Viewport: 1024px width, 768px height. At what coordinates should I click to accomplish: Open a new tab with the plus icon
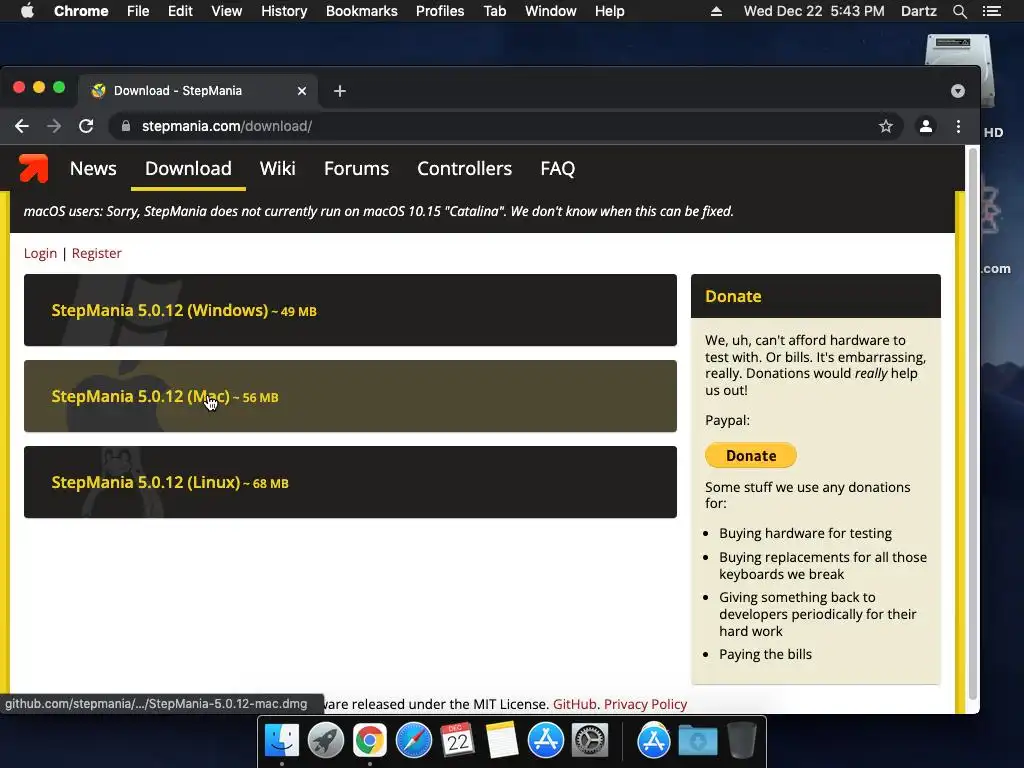pyautogui.click(x=340, y=91)
